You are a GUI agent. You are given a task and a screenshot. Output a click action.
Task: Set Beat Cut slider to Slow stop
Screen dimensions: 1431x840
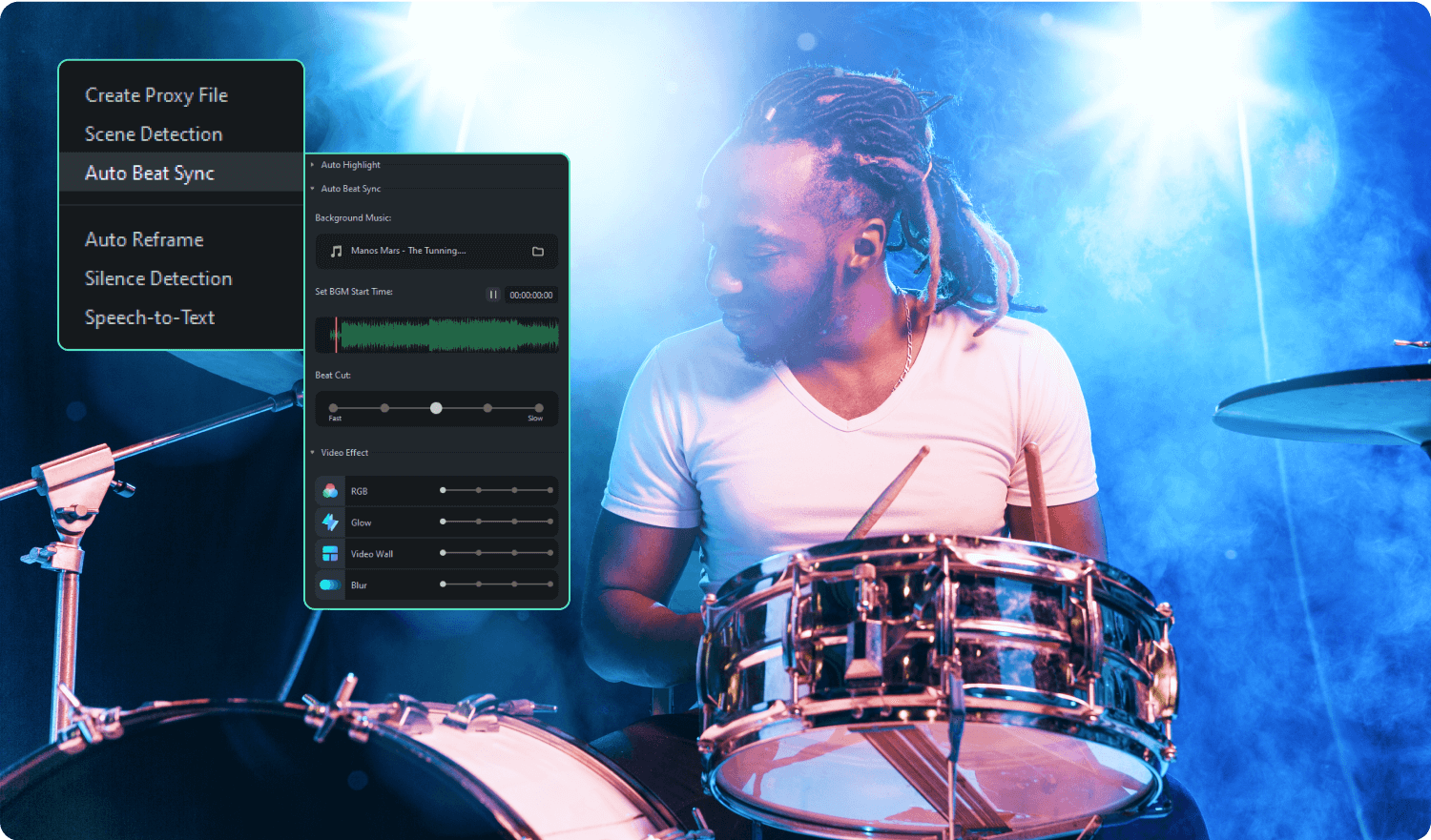[539, 408]
